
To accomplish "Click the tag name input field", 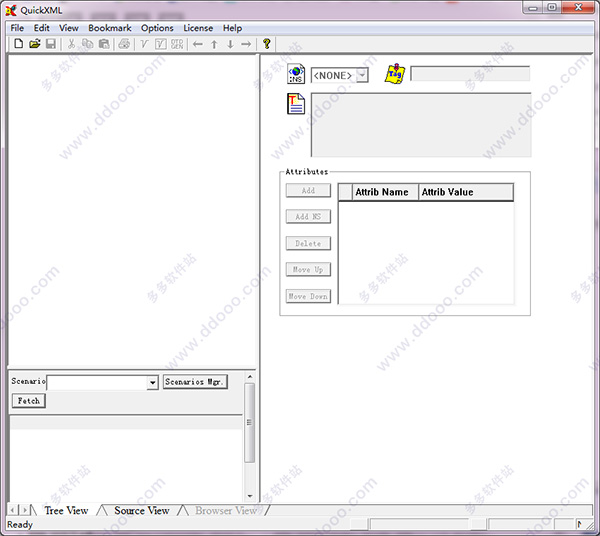I will click(x=470, y=73).
